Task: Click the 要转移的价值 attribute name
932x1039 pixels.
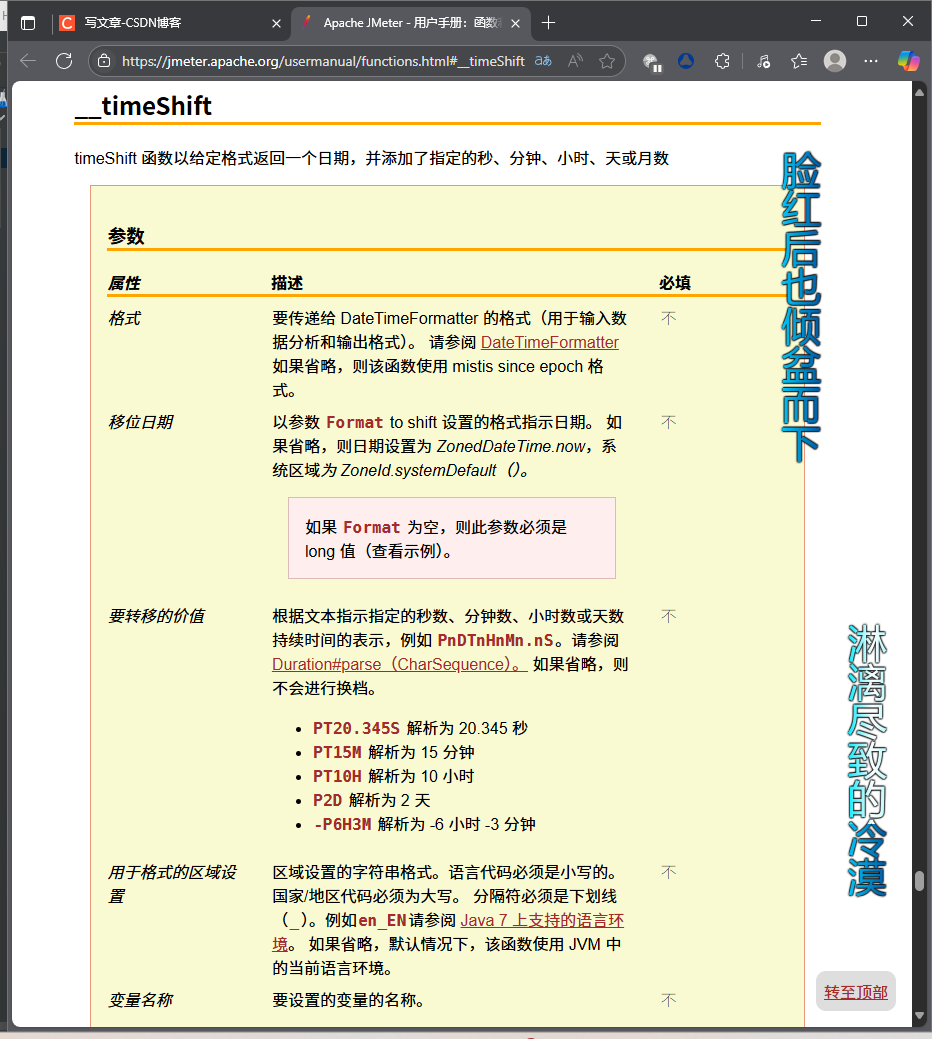Action: (x=156, y=616)
